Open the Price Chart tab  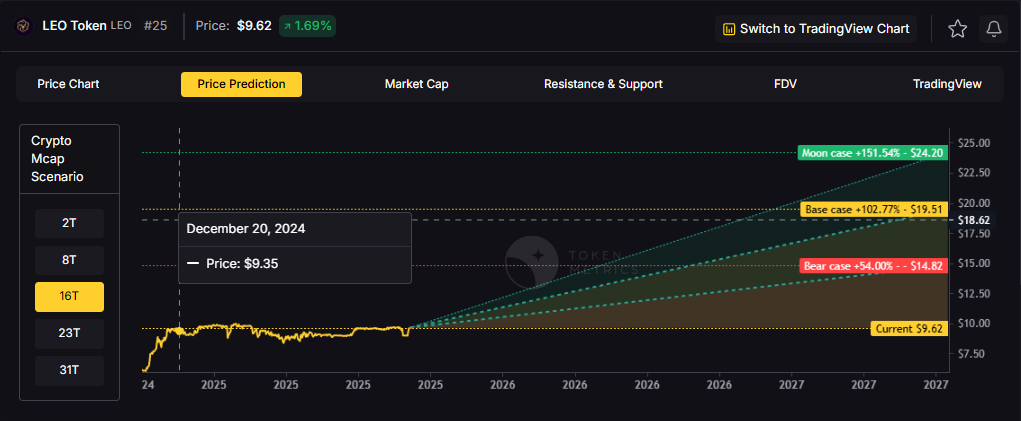coord(68,84)
